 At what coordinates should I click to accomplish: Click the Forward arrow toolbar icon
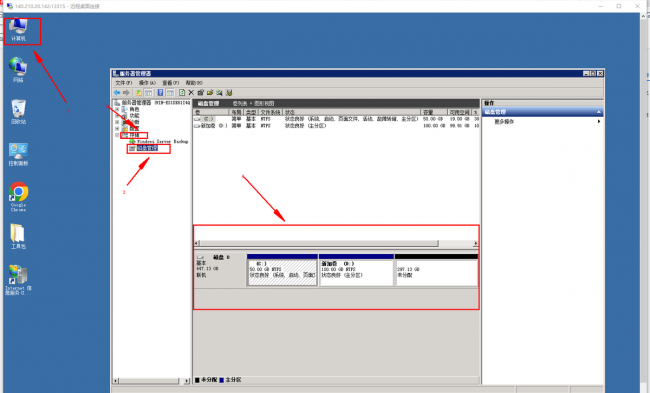tap(126, 93)
